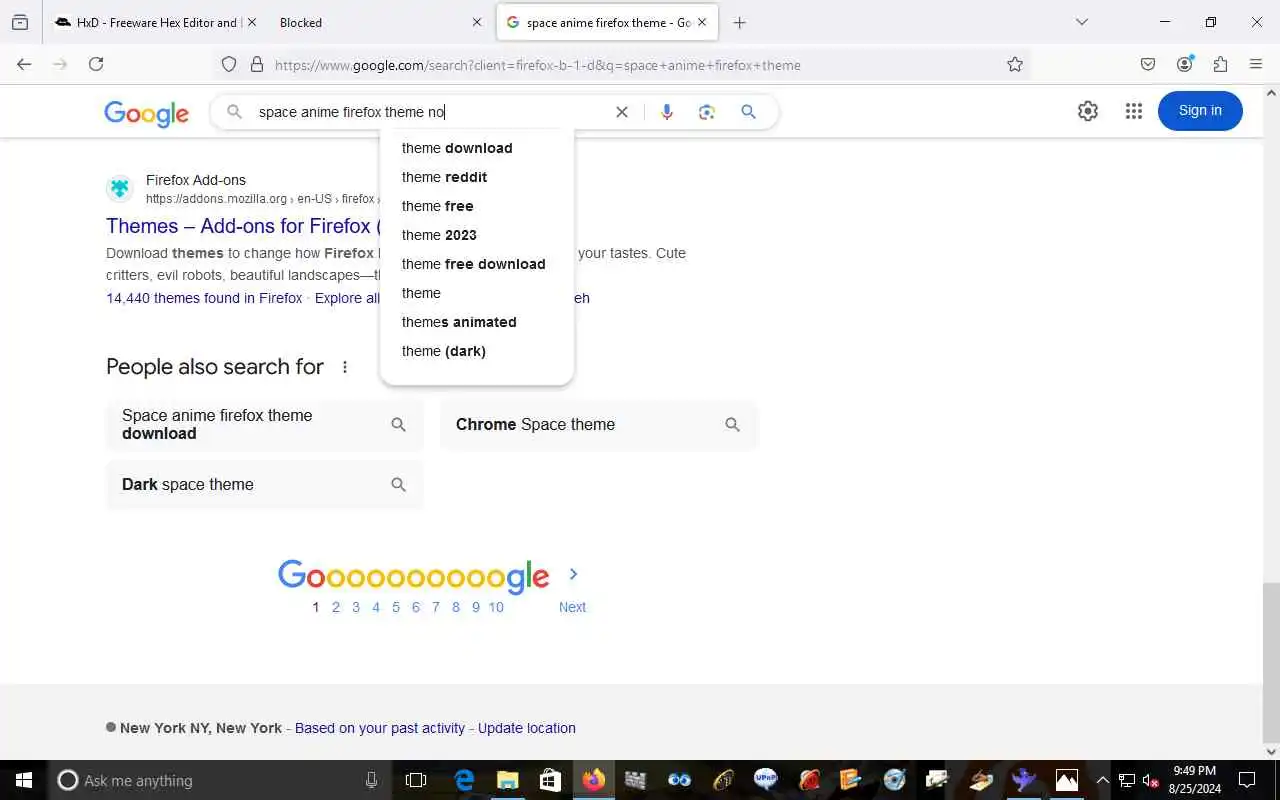Screen dimensions: 1280x800
Task: Open Google Lens image search
Action: pyautogui.click(x=707, y=112)
